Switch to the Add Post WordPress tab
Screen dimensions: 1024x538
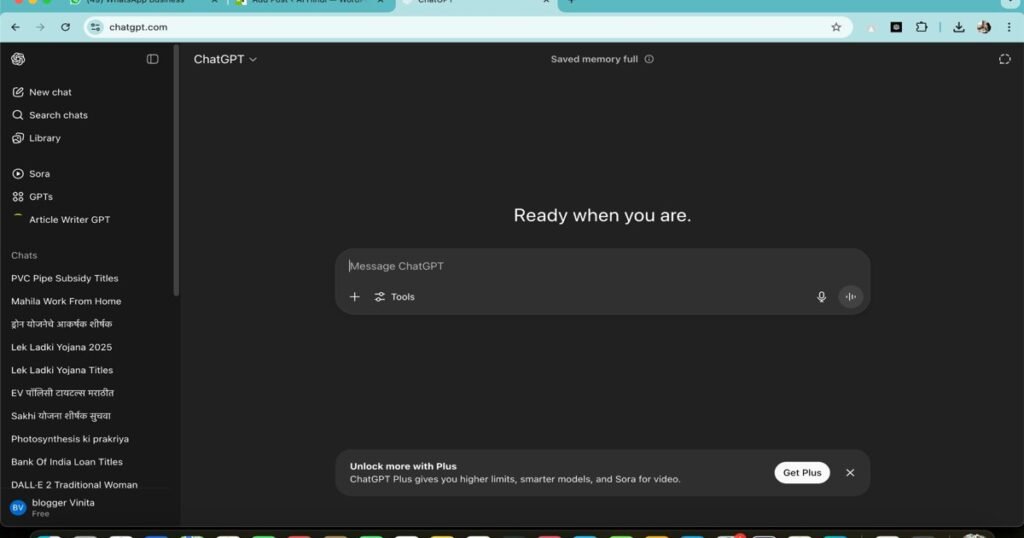tap(310, 3)
